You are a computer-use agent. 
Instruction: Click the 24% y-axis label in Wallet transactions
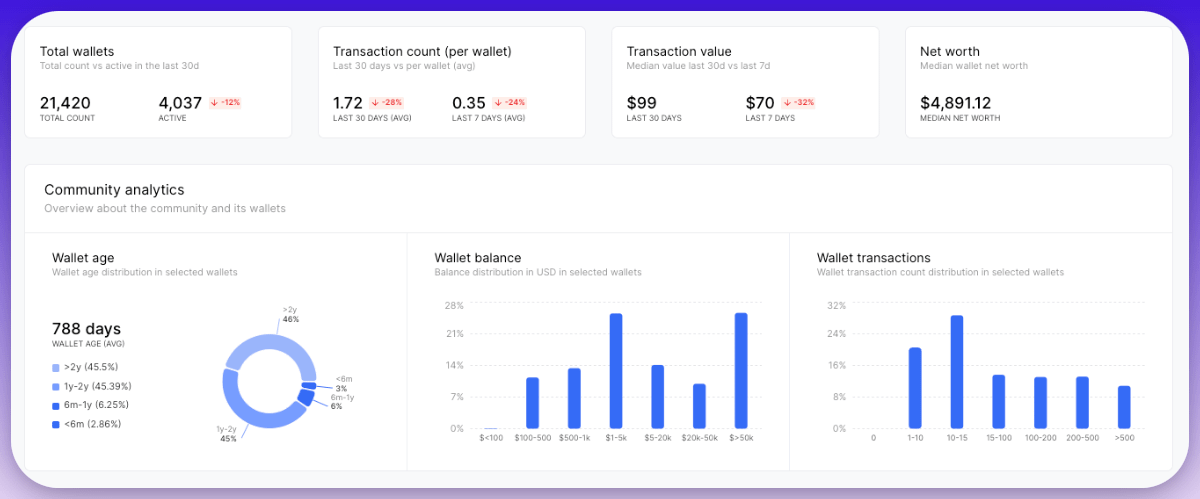coord(837,333)
